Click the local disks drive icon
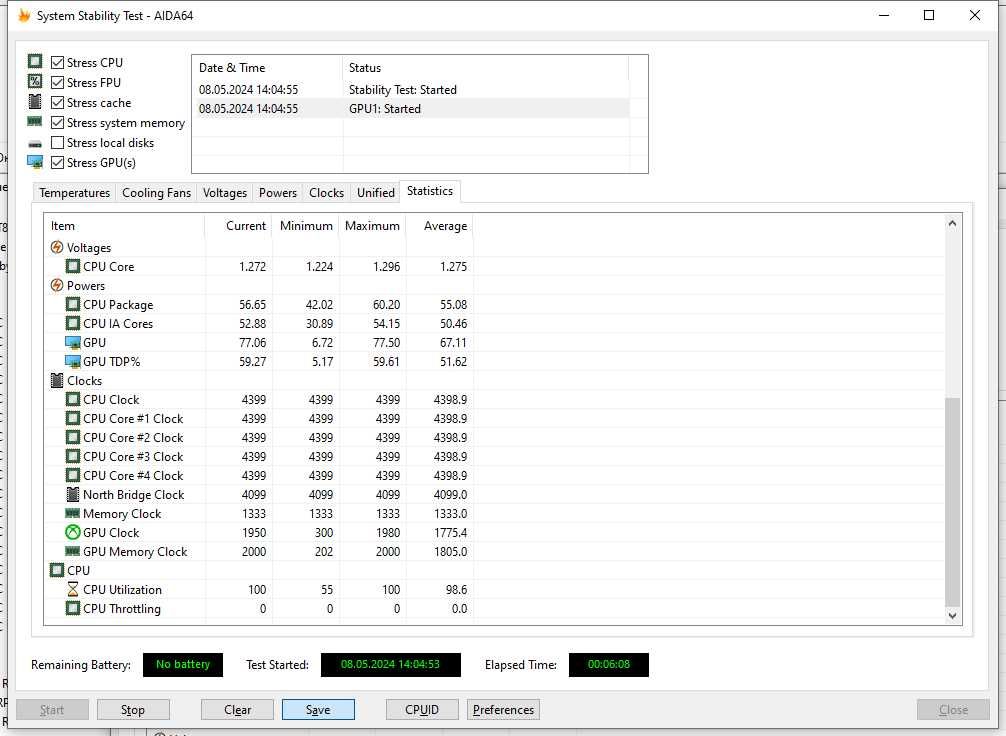The width and height of the screenshot is (1006, 736). coord(35,144)
